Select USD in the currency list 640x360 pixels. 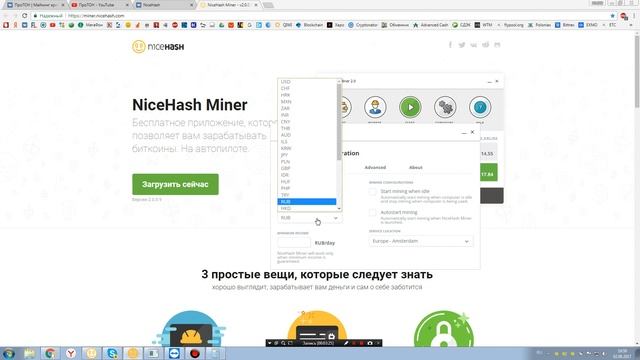point(307,82)
